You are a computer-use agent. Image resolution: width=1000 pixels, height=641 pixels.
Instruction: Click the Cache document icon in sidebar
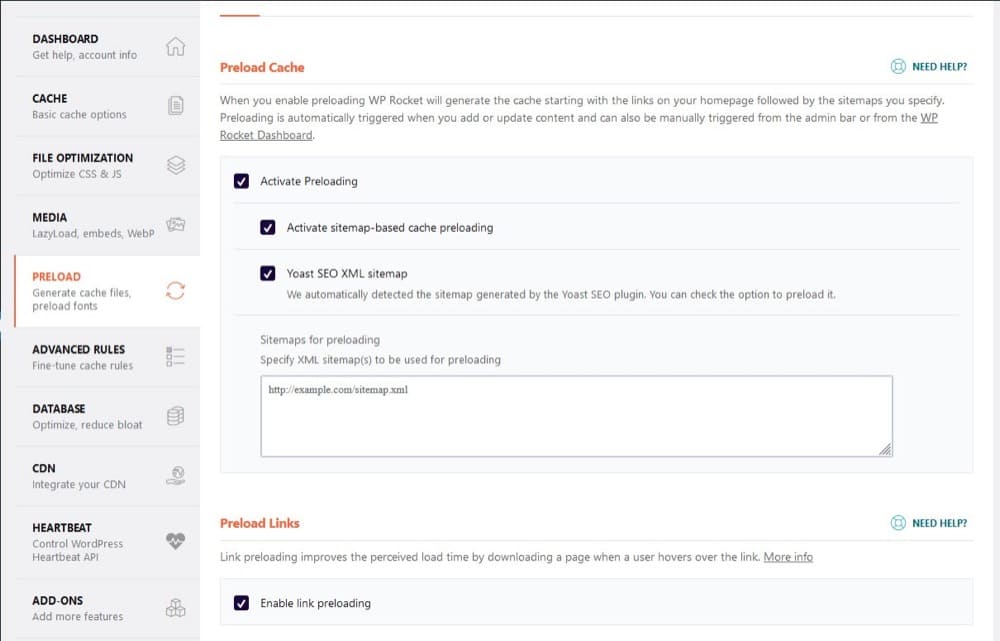[x=175, y=106]
